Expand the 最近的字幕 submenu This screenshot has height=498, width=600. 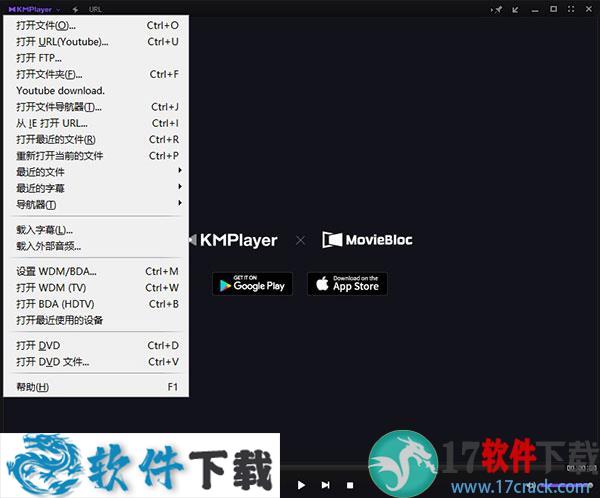(96, 188)
